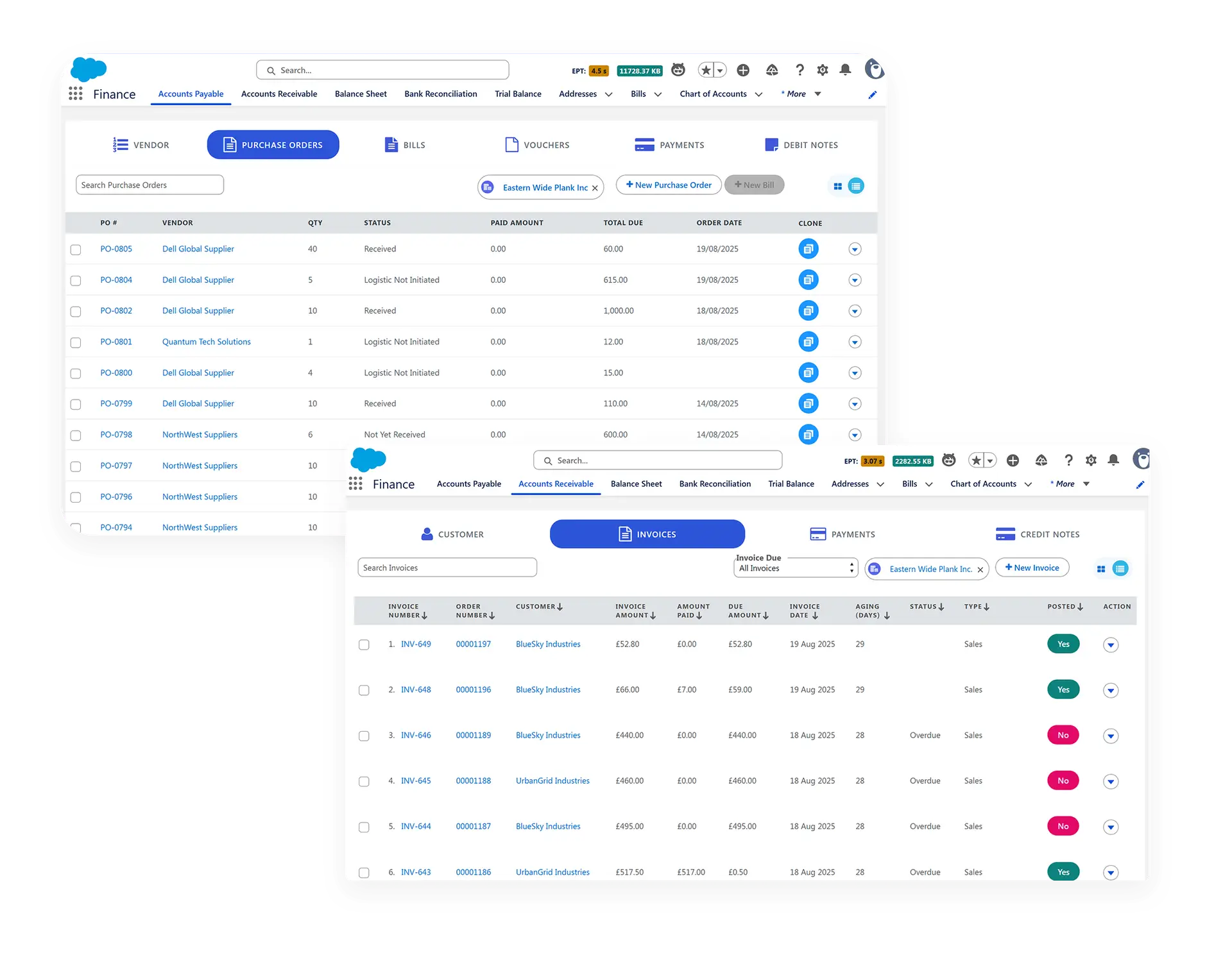The width and height of the screenshot is (1232, 962).
Task: Click the clone icon for PO-0805
Action: click(808, 249)
